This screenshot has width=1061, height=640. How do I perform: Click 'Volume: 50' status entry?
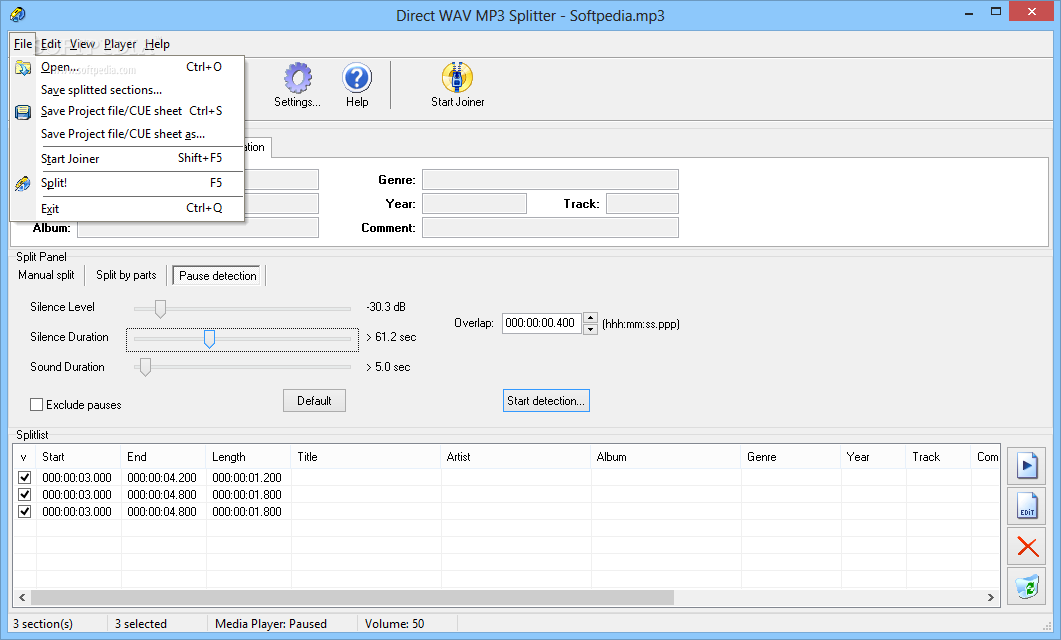pyautogui.click(x=394, y=624)
